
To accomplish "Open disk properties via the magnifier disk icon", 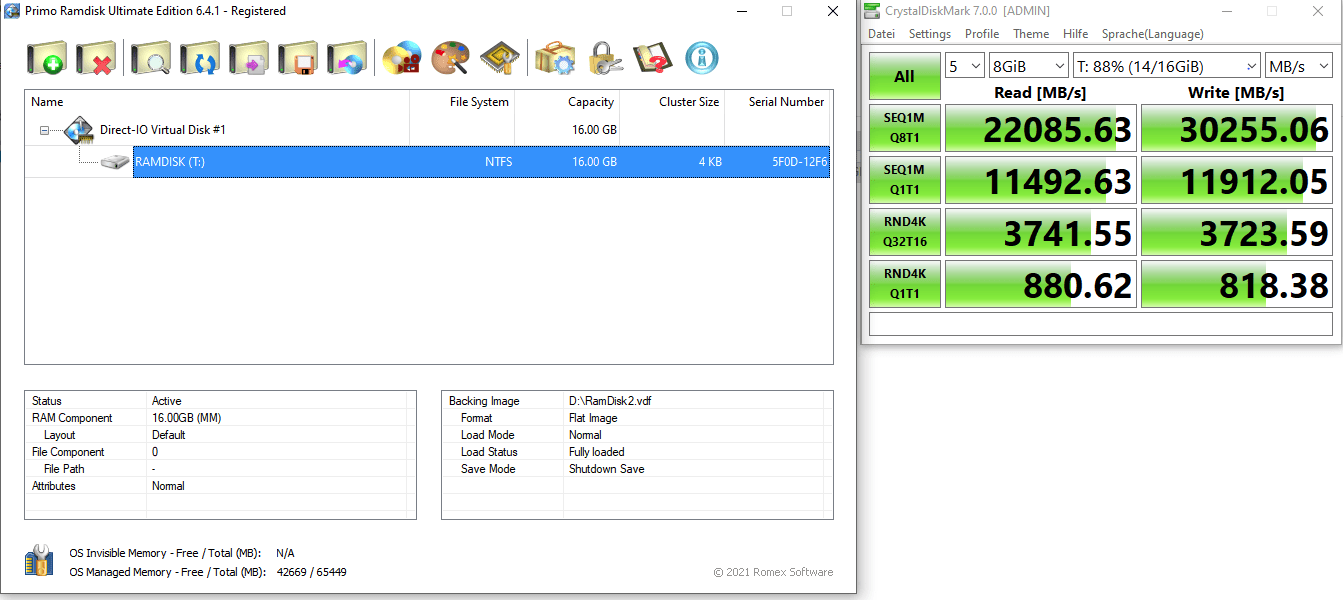I will pyautogui.click(x=150, y=59).
